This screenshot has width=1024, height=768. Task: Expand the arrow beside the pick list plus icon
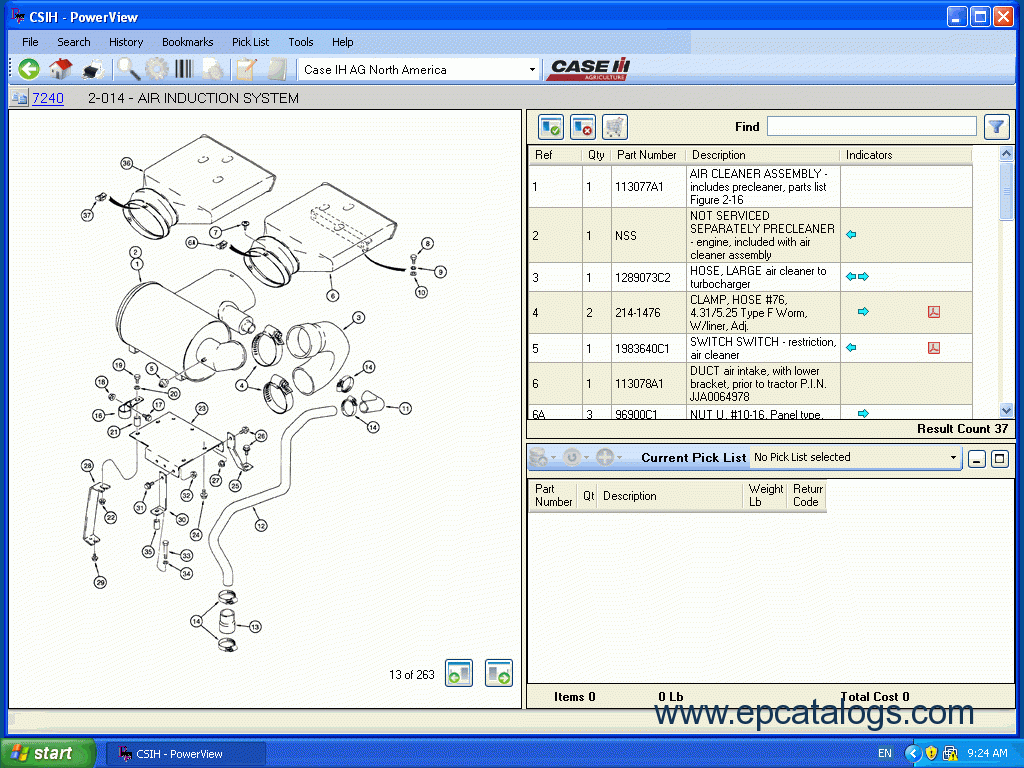tap(619, 457)
